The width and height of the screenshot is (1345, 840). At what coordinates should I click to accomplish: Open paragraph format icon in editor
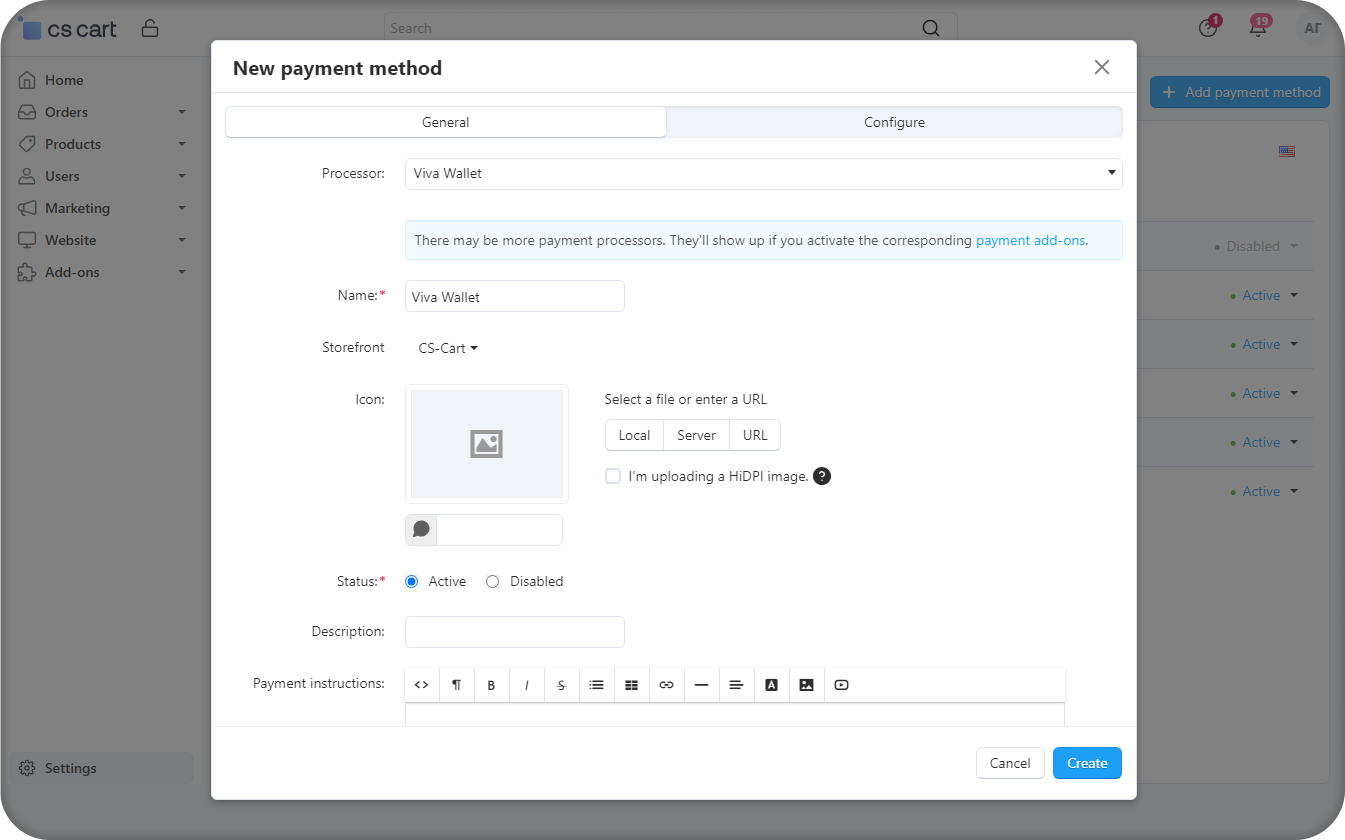(456, 685)
